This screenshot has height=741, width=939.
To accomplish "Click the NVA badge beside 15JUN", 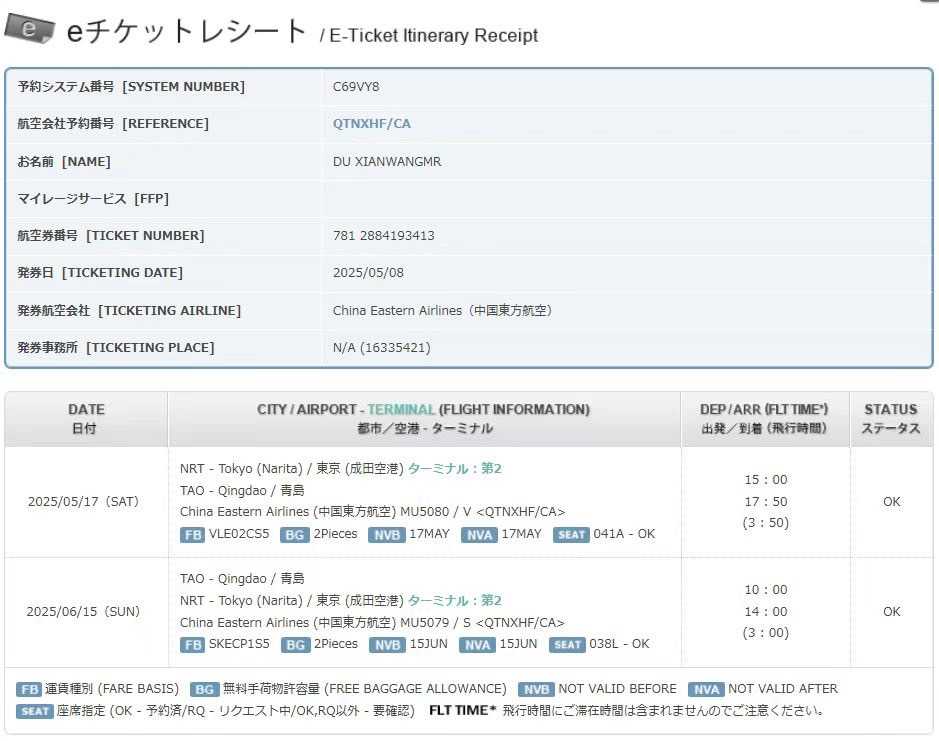I will 478,645.
